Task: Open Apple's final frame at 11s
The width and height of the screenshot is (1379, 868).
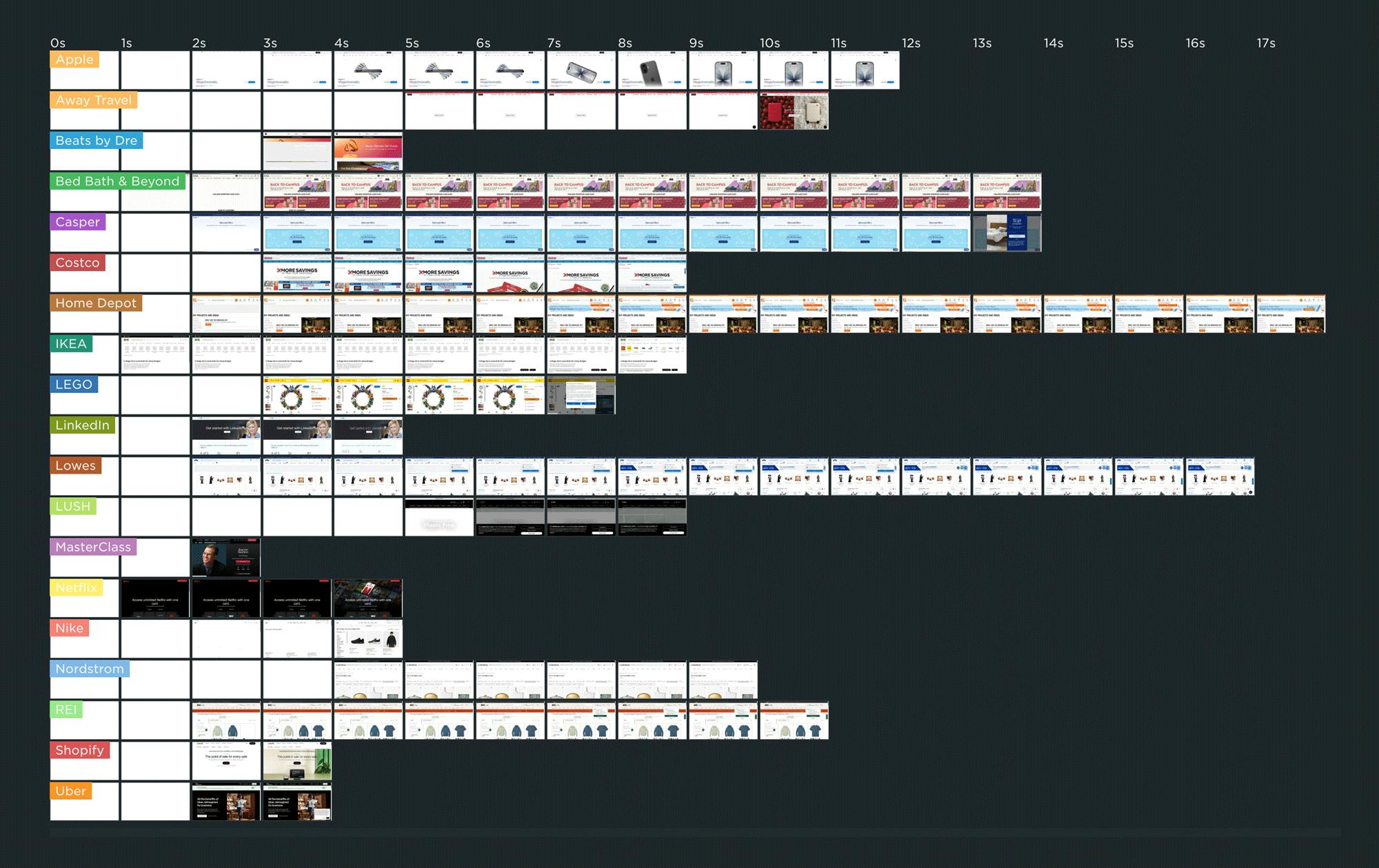Action: tap(865, 70)
